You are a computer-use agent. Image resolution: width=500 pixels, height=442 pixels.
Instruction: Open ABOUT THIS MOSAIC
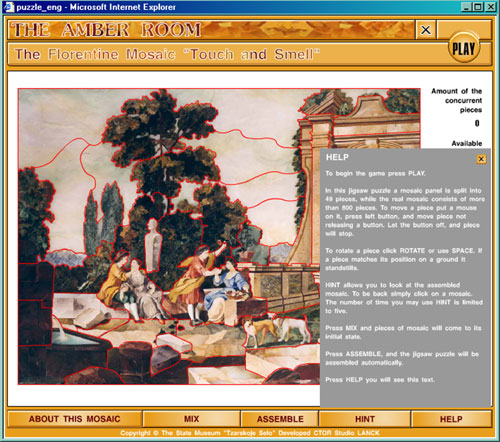click(74, 419)
